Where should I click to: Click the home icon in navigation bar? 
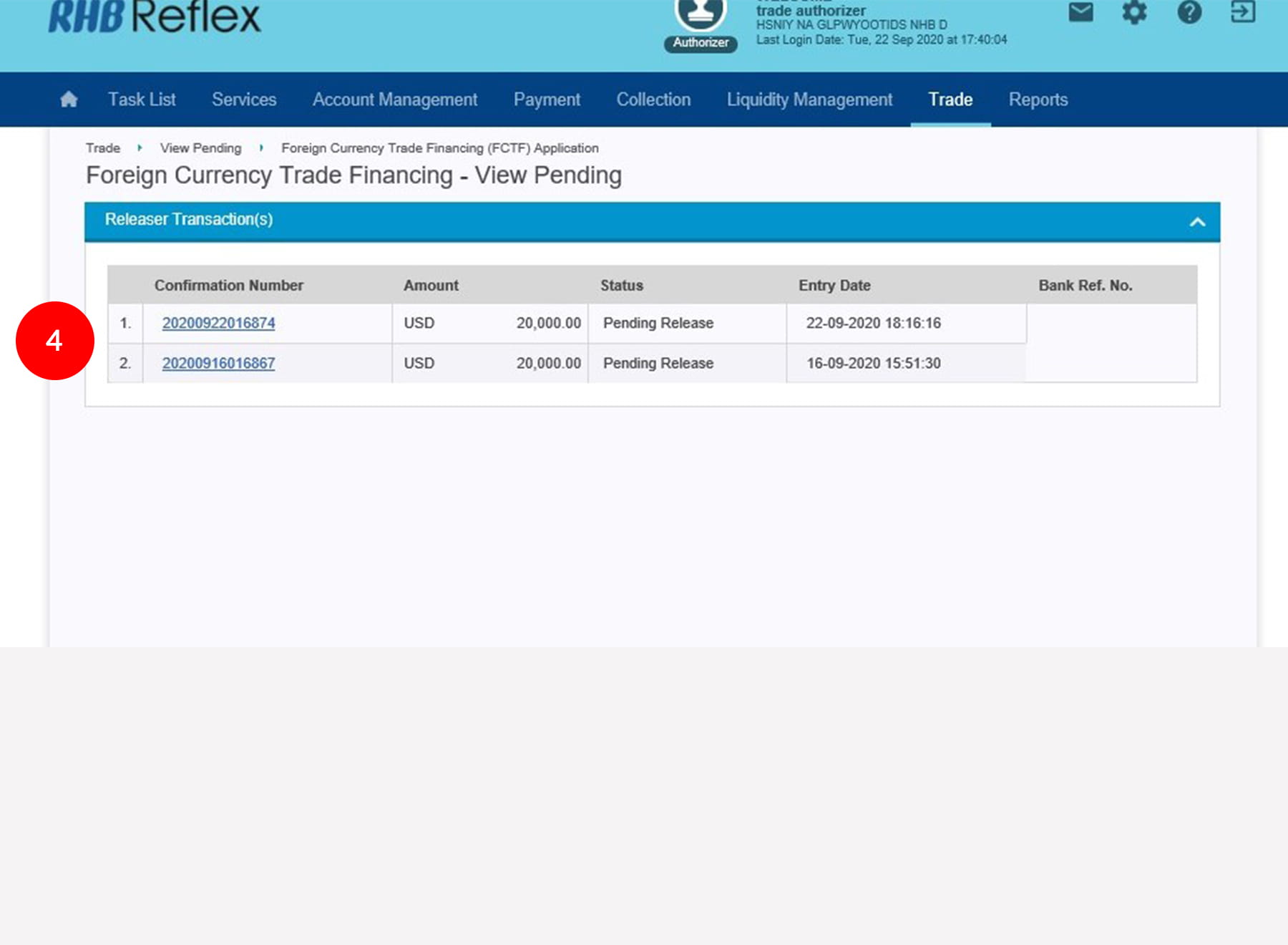pyautogui.click(x=69, y=100)
